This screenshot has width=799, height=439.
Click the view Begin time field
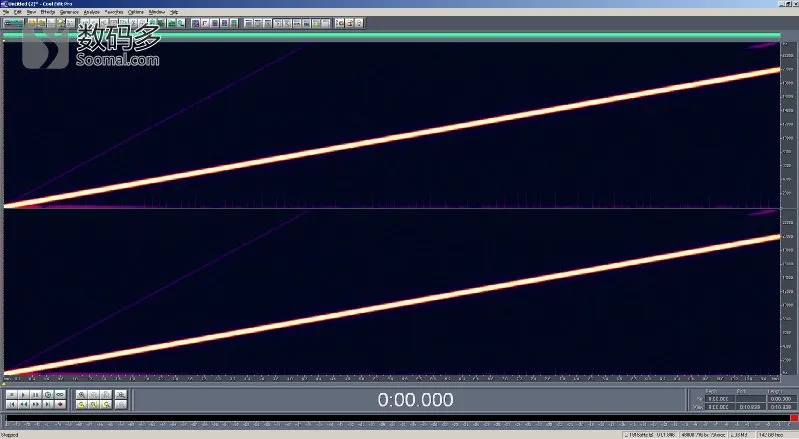pos(719,407)
